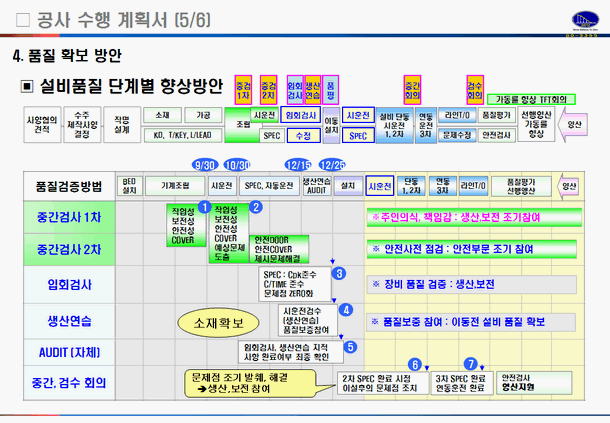Screen dimensions: 610x423
Task: Click the blue circle numbered 7
Action: [471, 364]
